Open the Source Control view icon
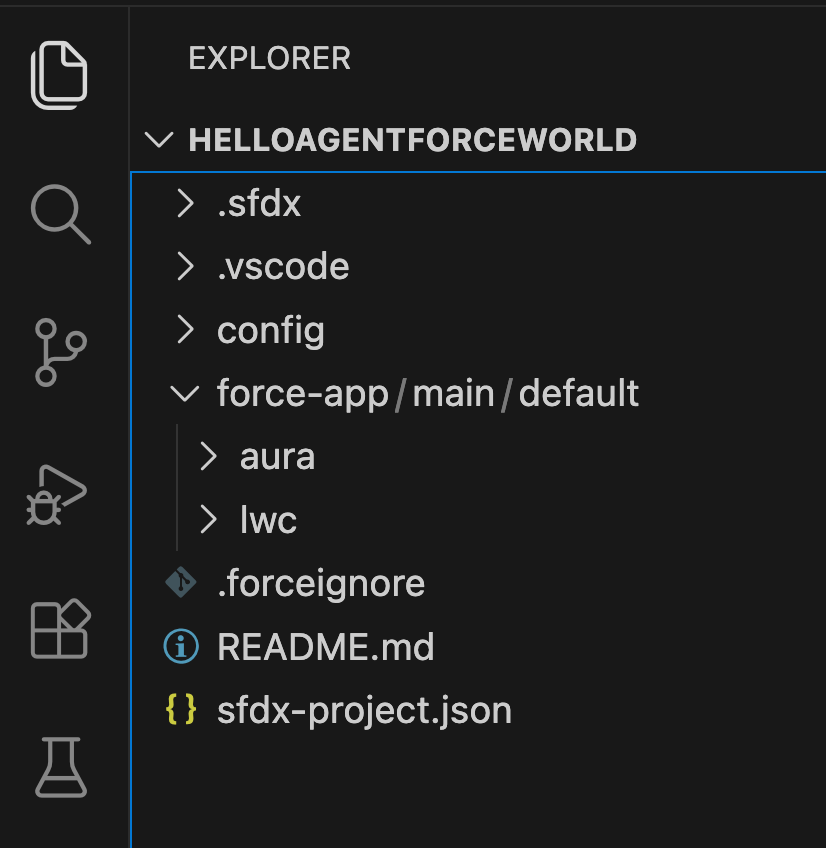 coord(60,352)
